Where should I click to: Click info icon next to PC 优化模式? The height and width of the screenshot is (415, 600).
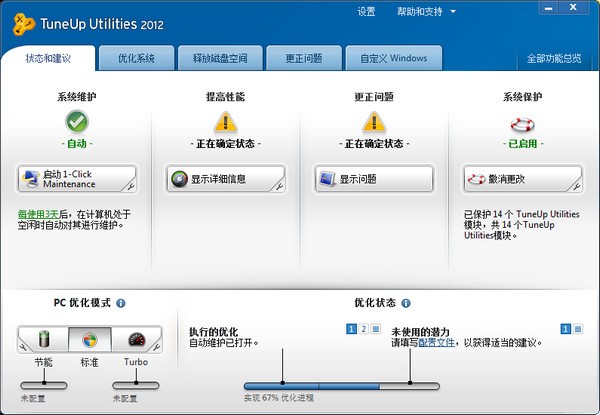[121, 303]
